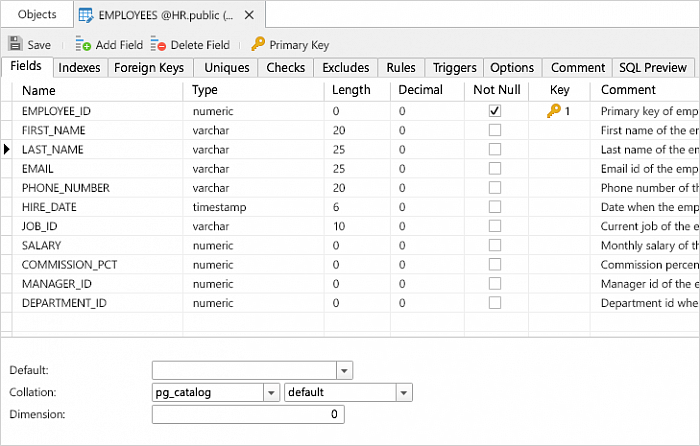
Task: Open the default collation name dropdown
Action: (x=404, y=393)
